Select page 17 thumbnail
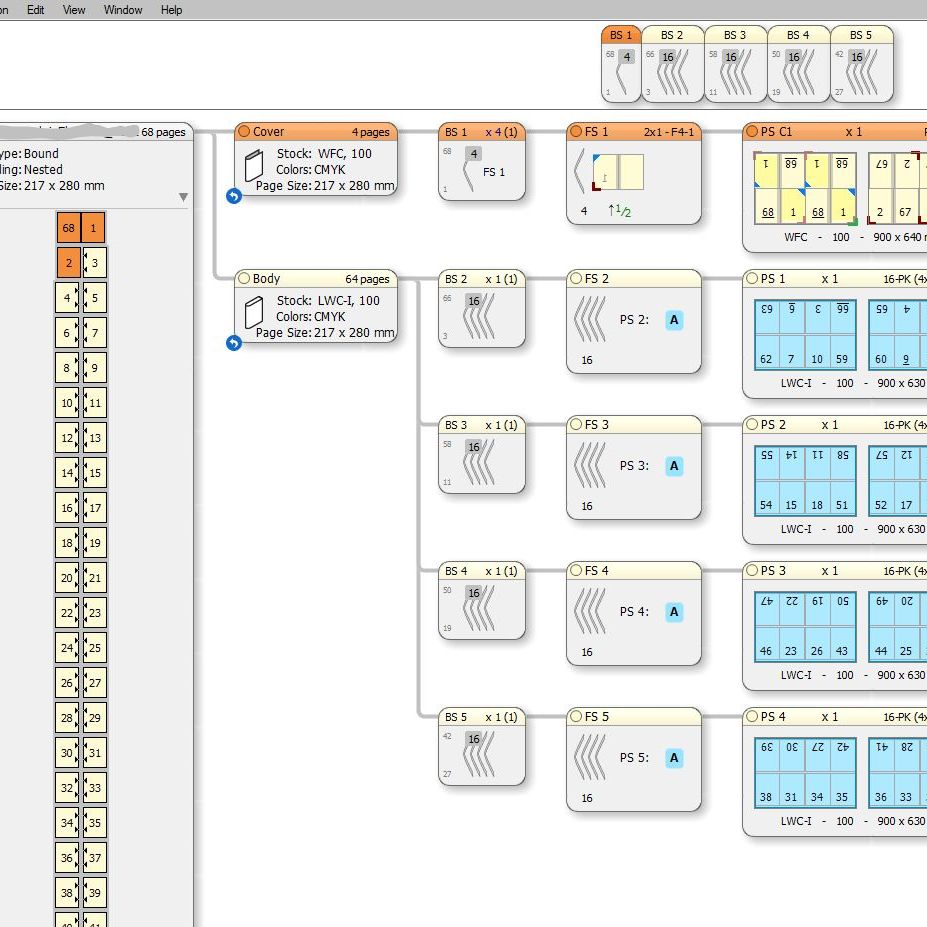 (95, 508)
